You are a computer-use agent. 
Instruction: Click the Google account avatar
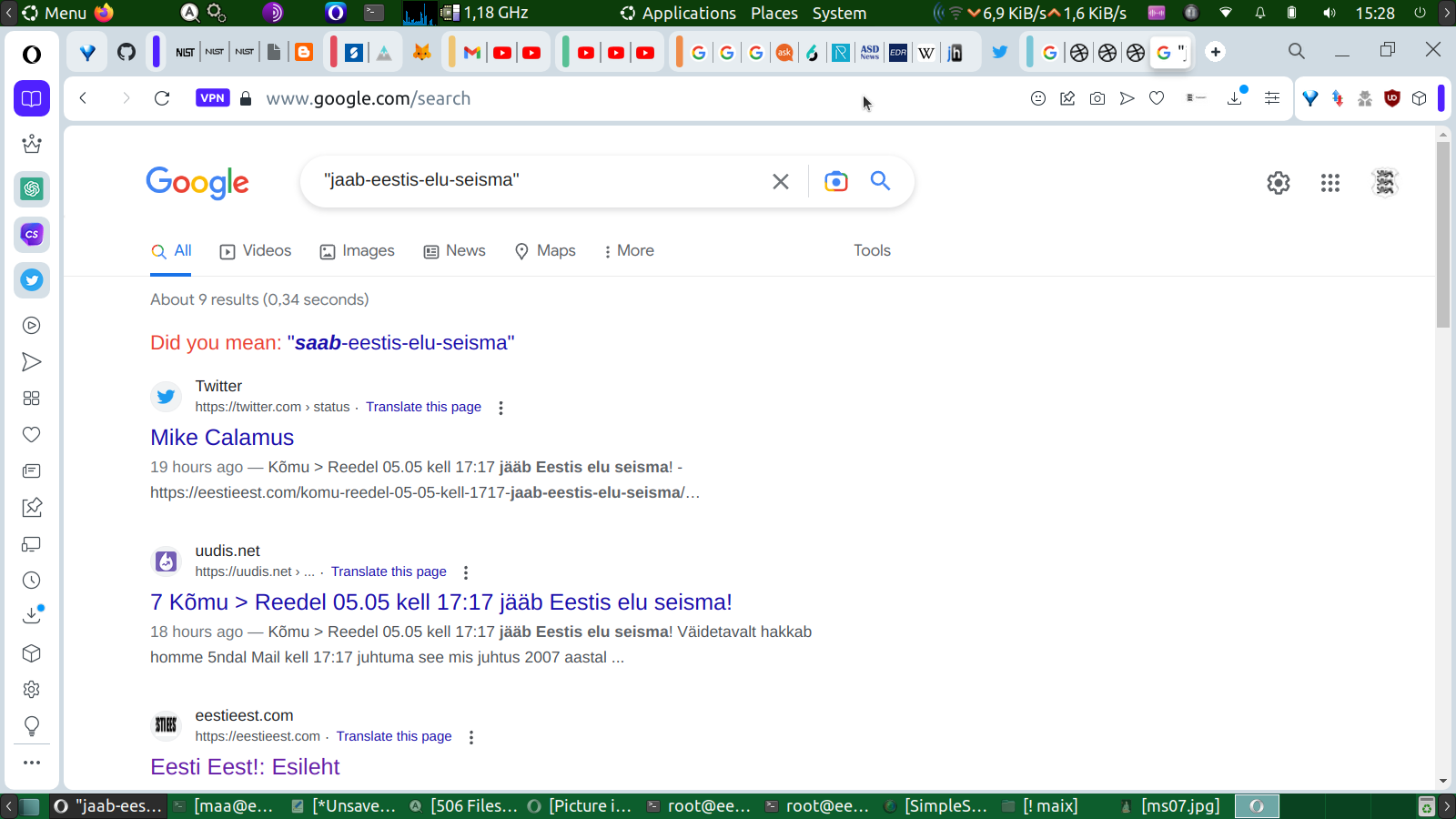click(1385, 183)
